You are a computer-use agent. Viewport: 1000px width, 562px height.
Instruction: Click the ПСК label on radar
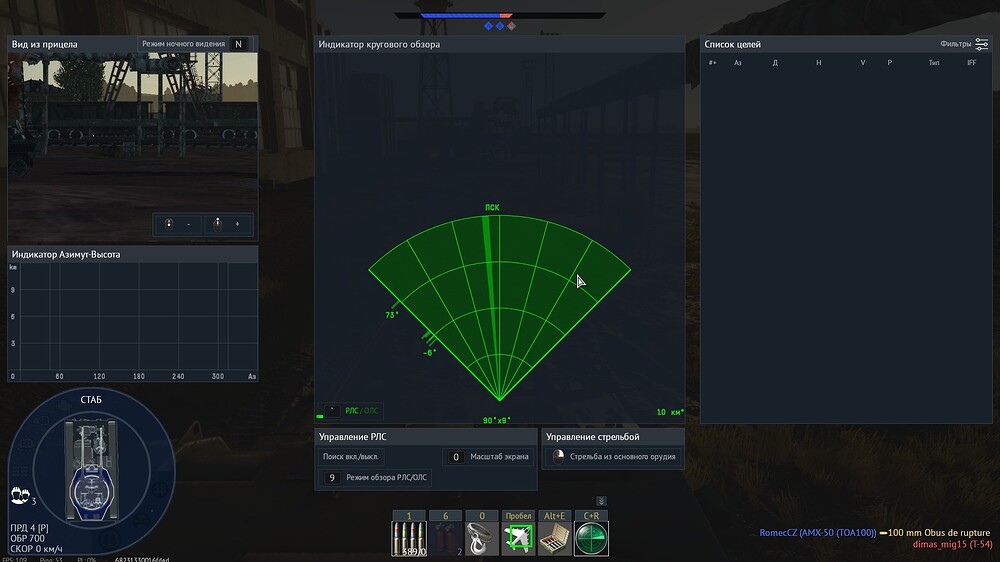[492, 207]
